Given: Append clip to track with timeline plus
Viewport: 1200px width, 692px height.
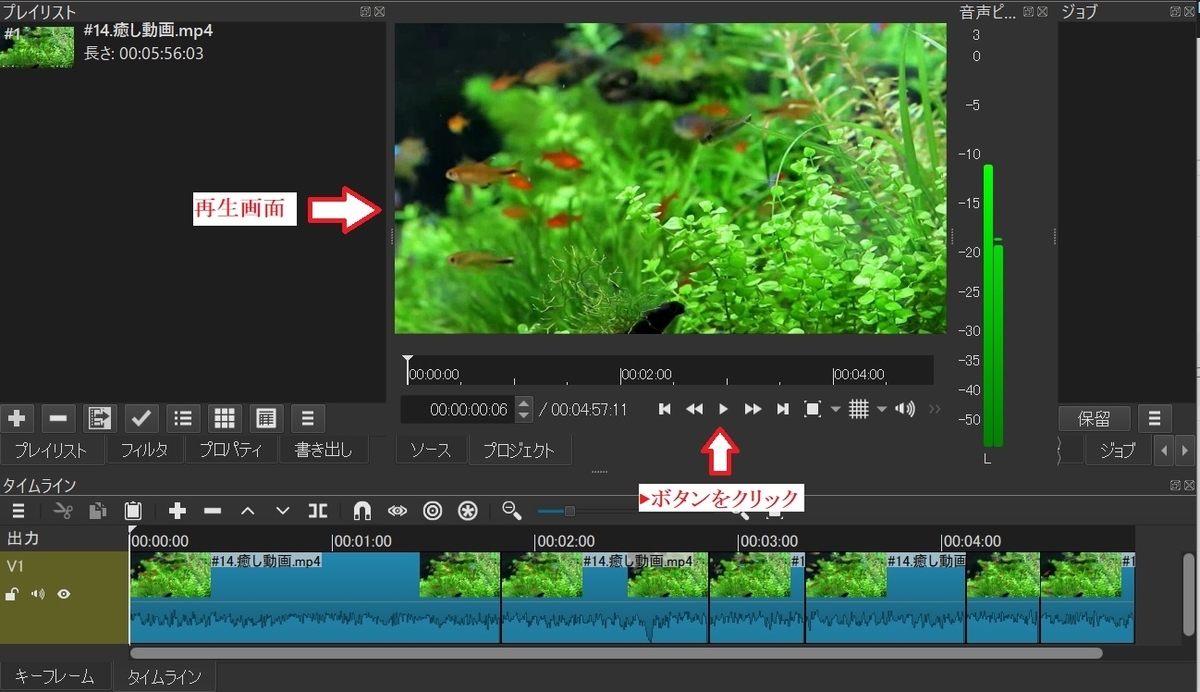Looking at the screenshot, I should tap(177, 511).
